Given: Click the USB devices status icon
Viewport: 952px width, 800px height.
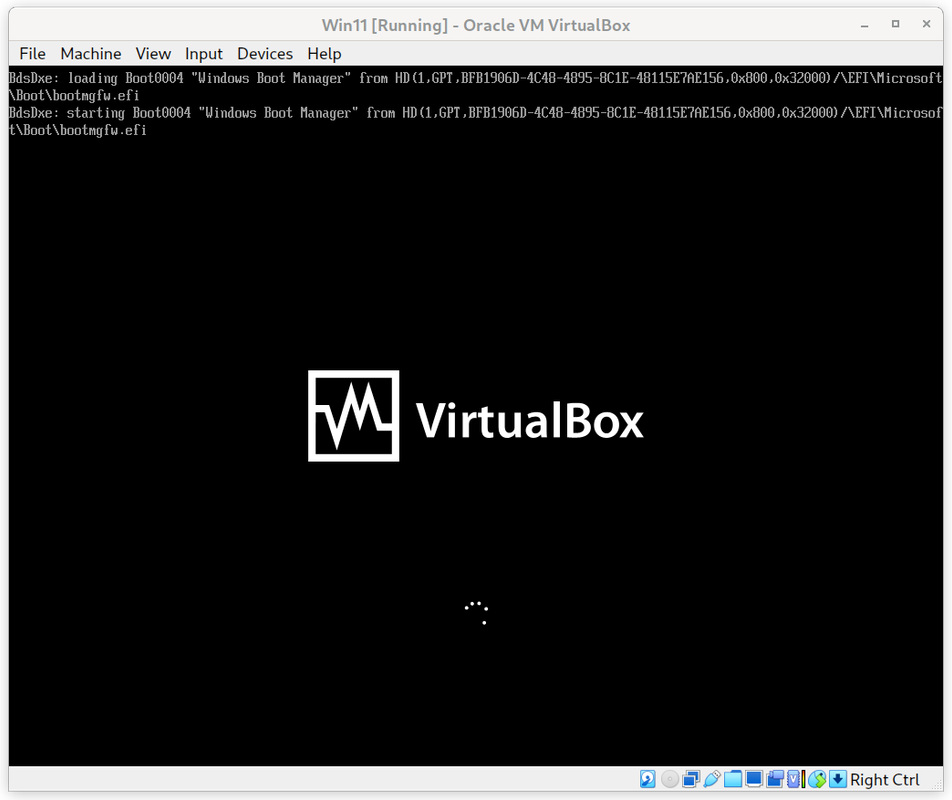Looking at the screenshot, I should [x=712, y=779].
